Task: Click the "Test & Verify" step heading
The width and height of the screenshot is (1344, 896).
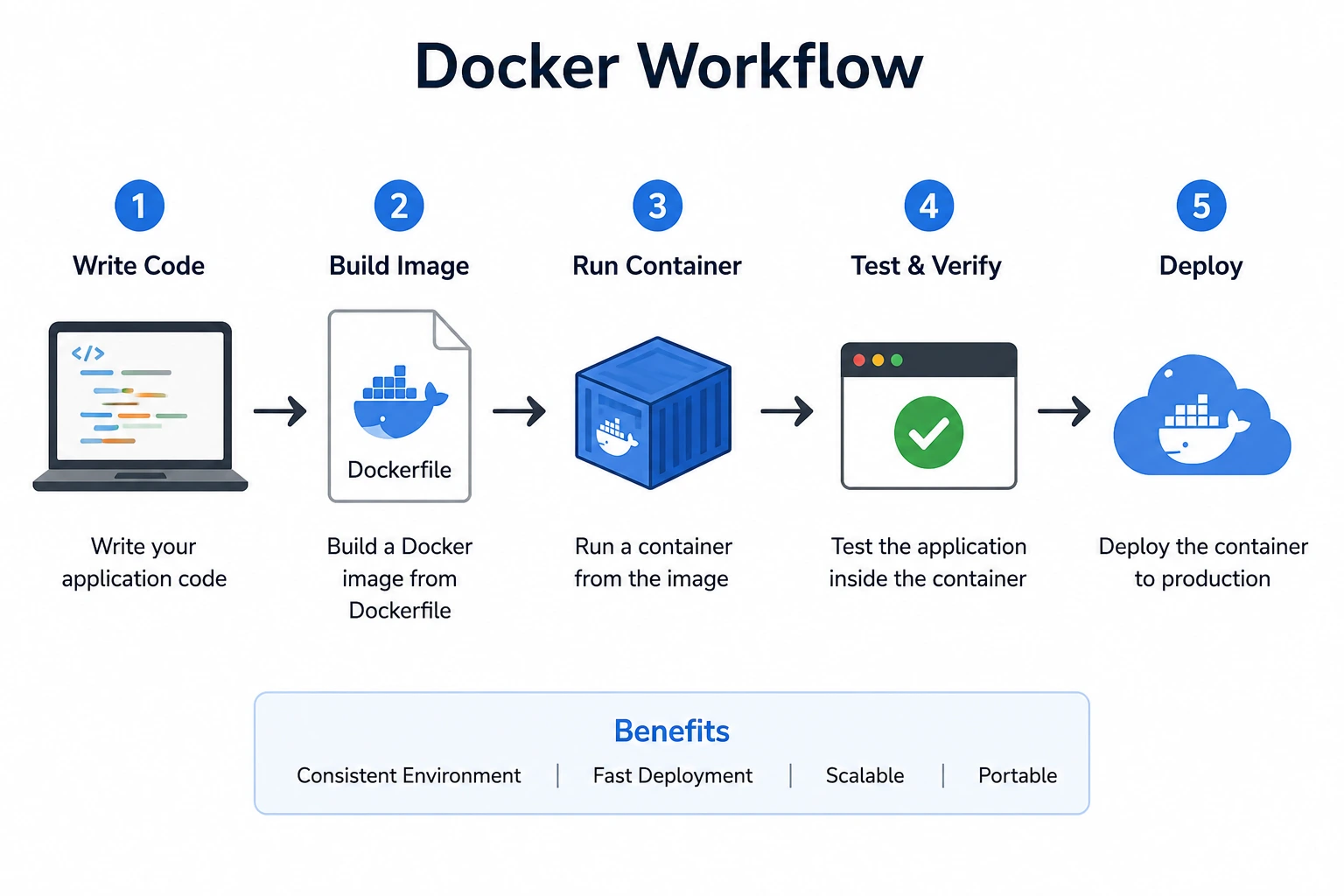Action: point(927,266)
